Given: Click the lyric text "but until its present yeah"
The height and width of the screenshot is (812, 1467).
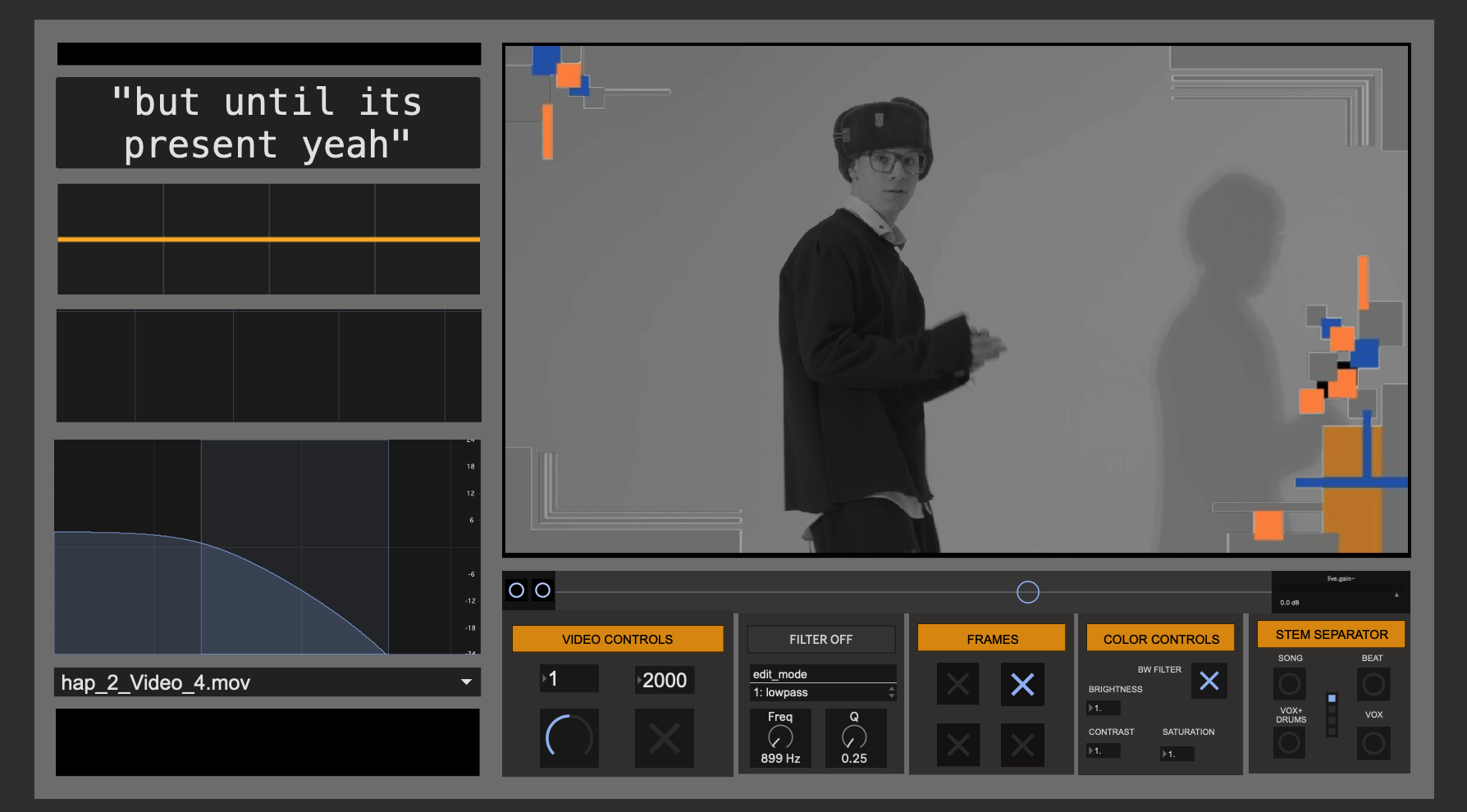Looking at the screenshot, I should pos(267,124).
